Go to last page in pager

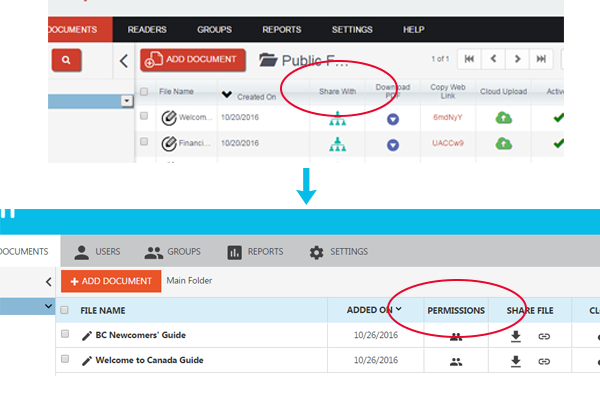coord(541,59)
